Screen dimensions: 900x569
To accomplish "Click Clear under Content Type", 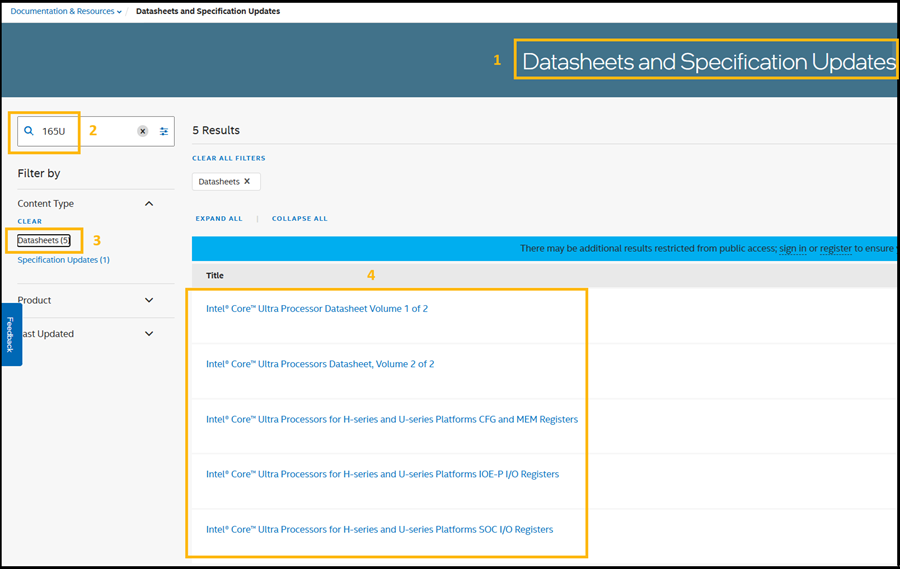I will click(x=30, y=221).
